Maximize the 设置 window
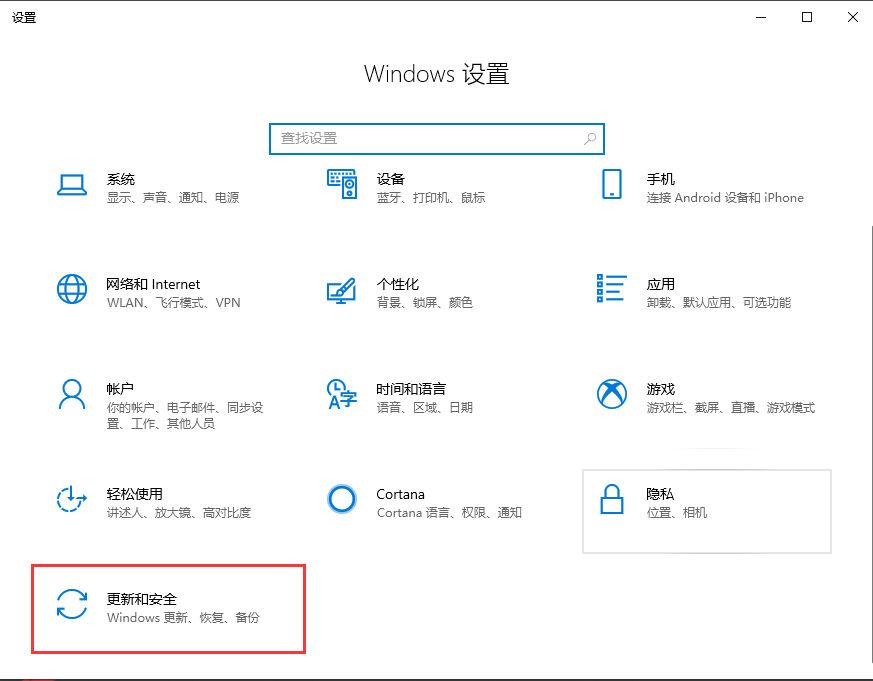This screenshot has height=681, width=873. click(x=806, y=17)
